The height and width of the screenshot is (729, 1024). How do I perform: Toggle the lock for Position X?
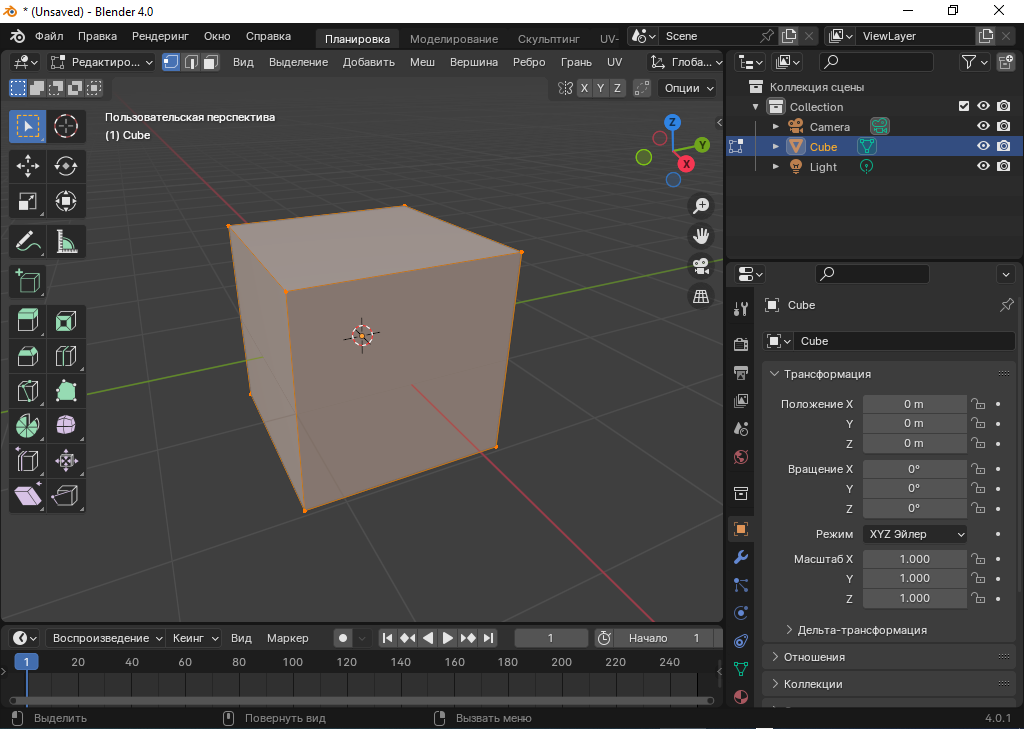point(979,404)
